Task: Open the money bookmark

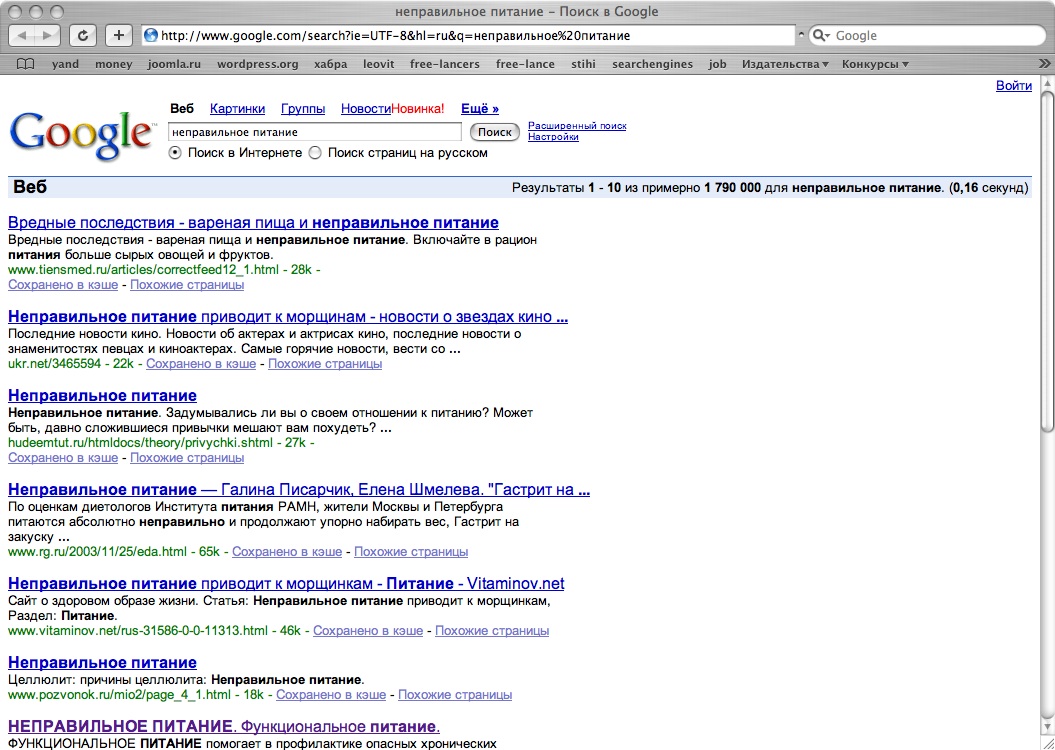Action: (114, 65)
